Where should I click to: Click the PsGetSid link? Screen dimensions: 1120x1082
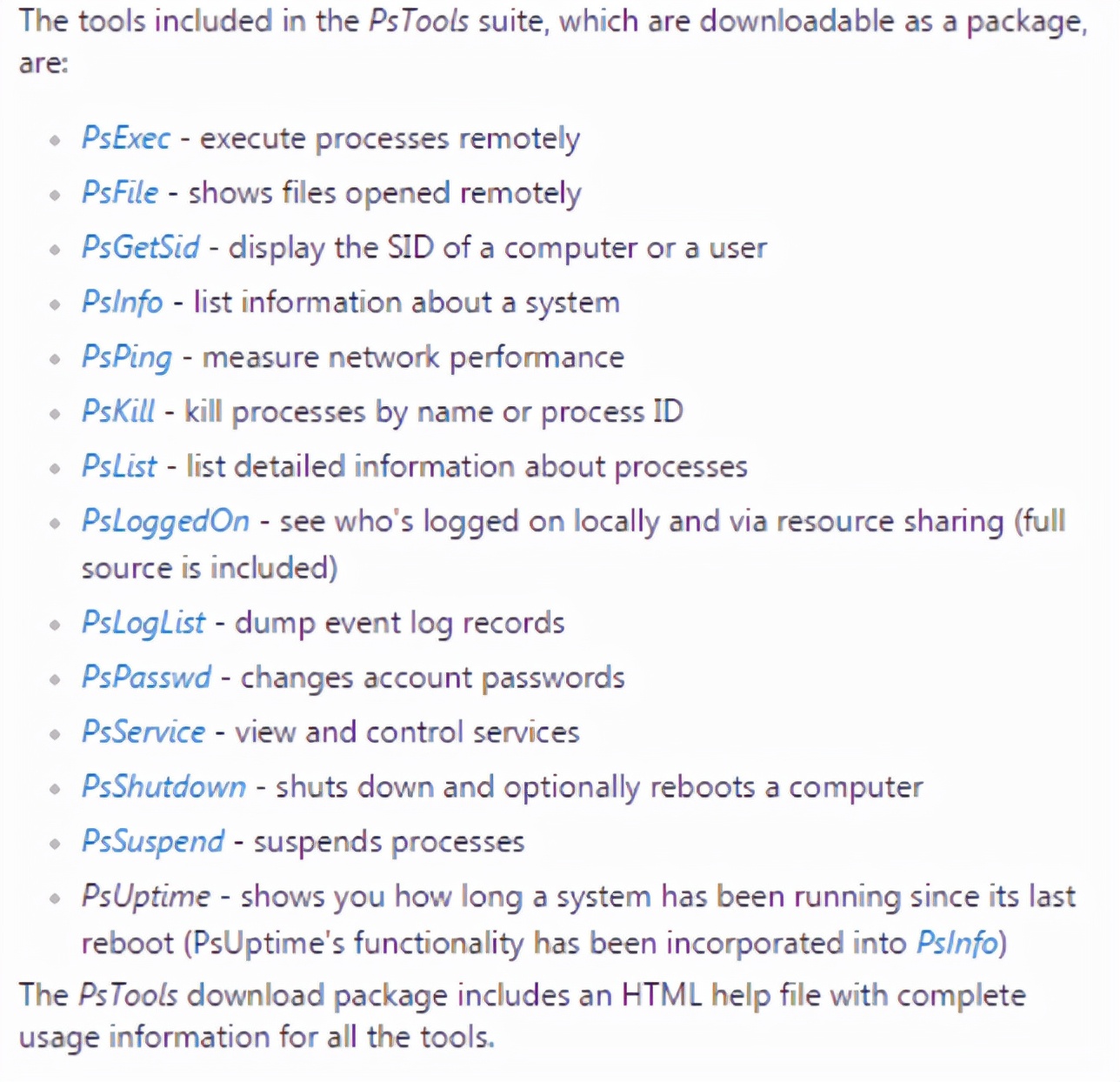click(141, 248)
